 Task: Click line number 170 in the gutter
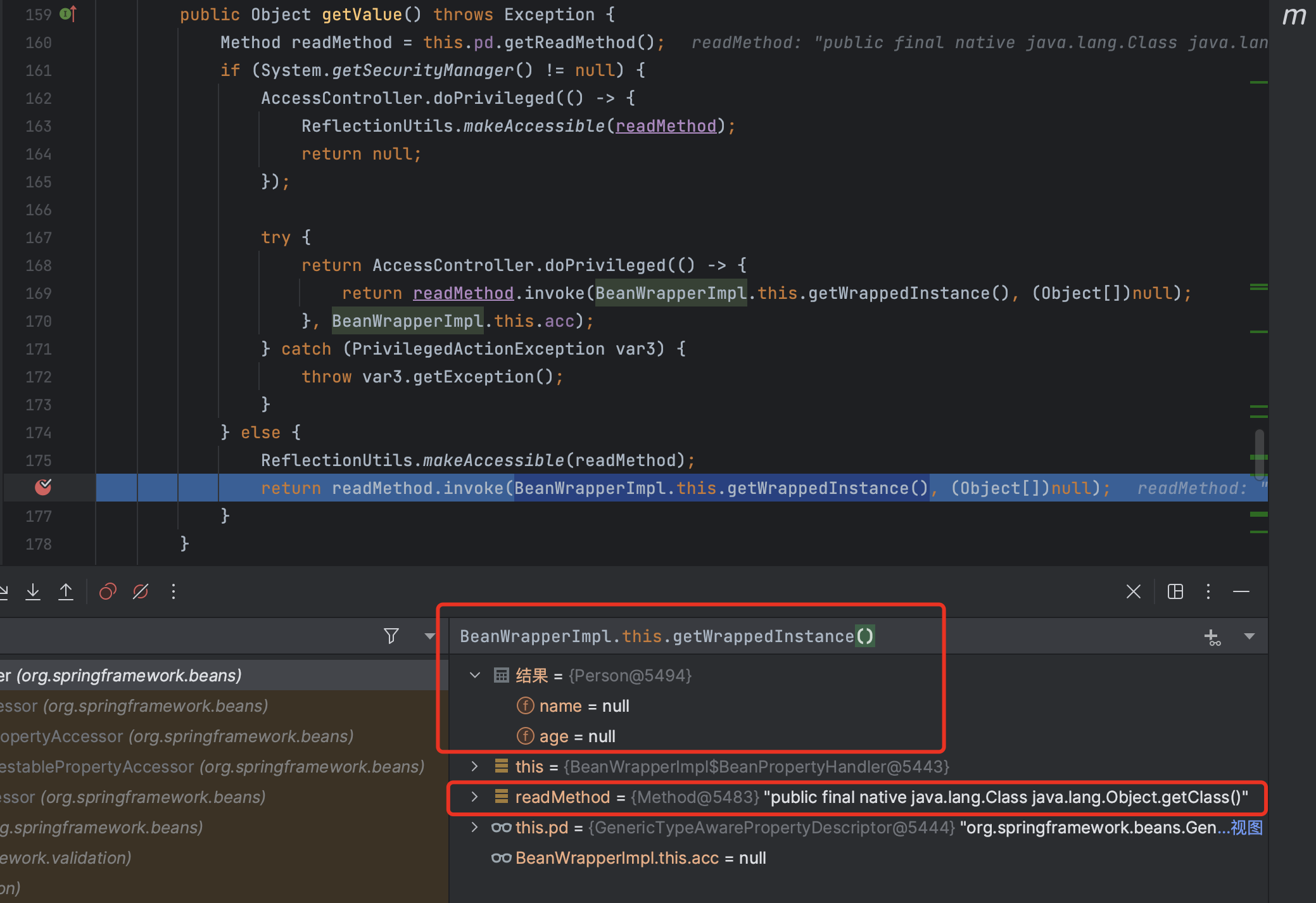point(39,321)
